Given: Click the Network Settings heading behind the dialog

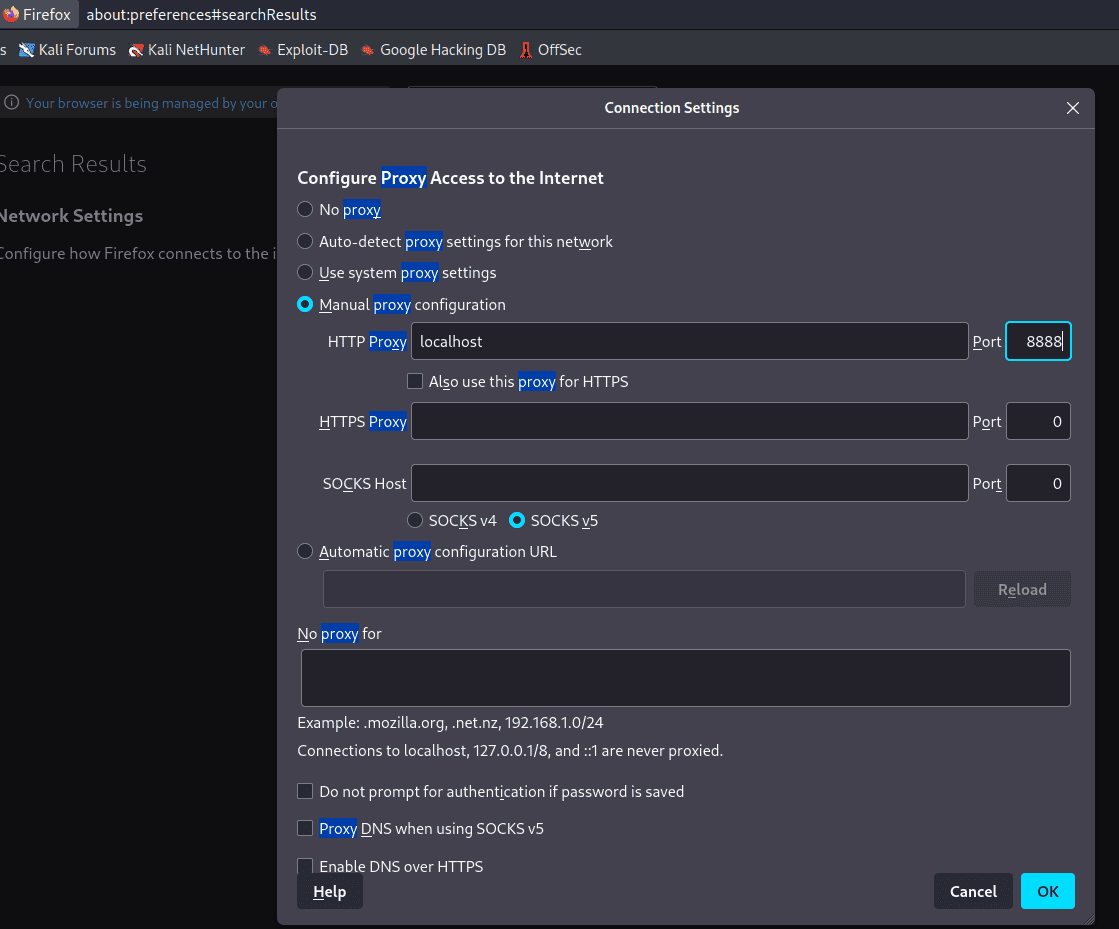Looking at the screenshot, I should 71,215.
